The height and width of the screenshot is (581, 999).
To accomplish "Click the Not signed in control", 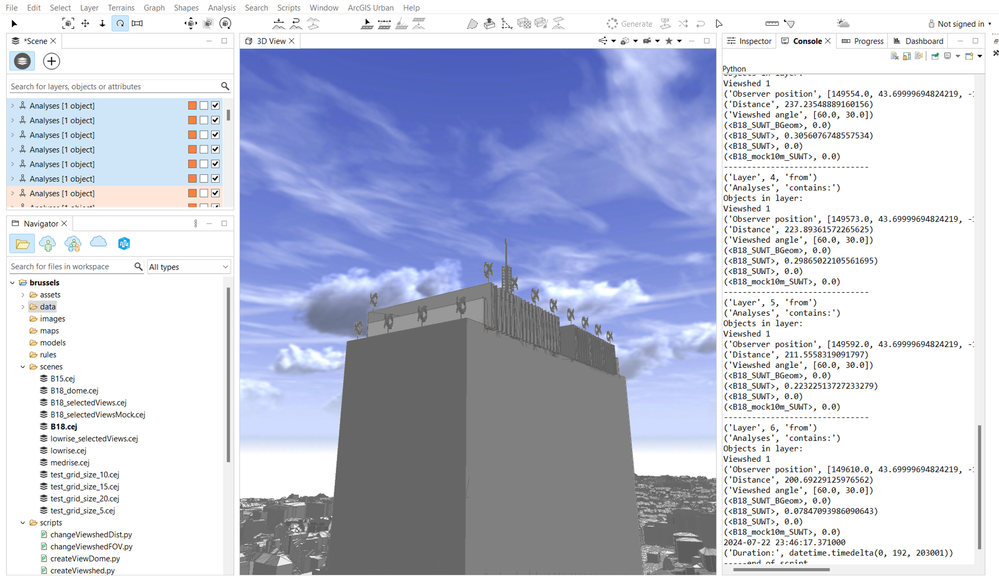I will [x=958, y=22].
